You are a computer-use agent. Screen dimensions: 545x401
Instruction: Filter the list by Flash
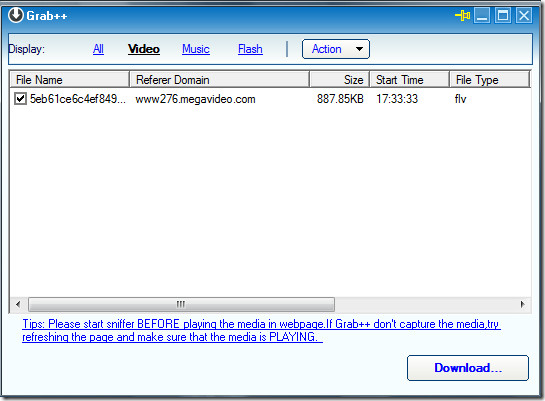(250, 49)
